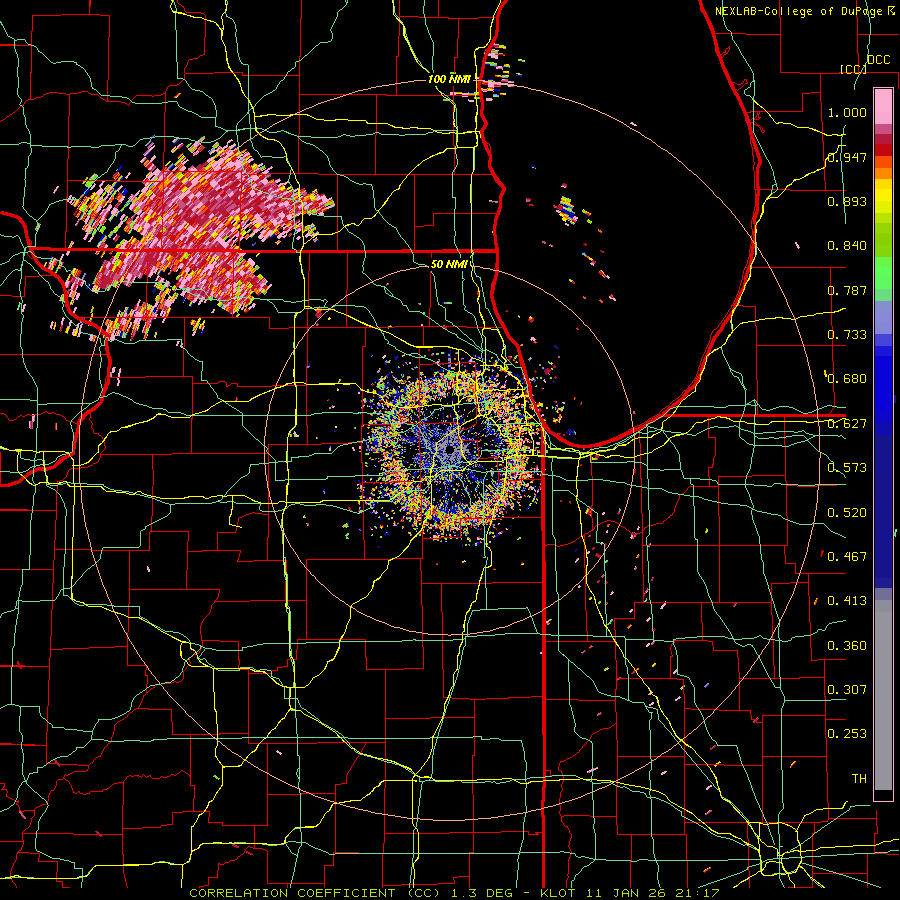Screen dimensions: 900x900
Task: Select the 0.253 scale value
Action: pyautogui.click(x=847, y=734)
